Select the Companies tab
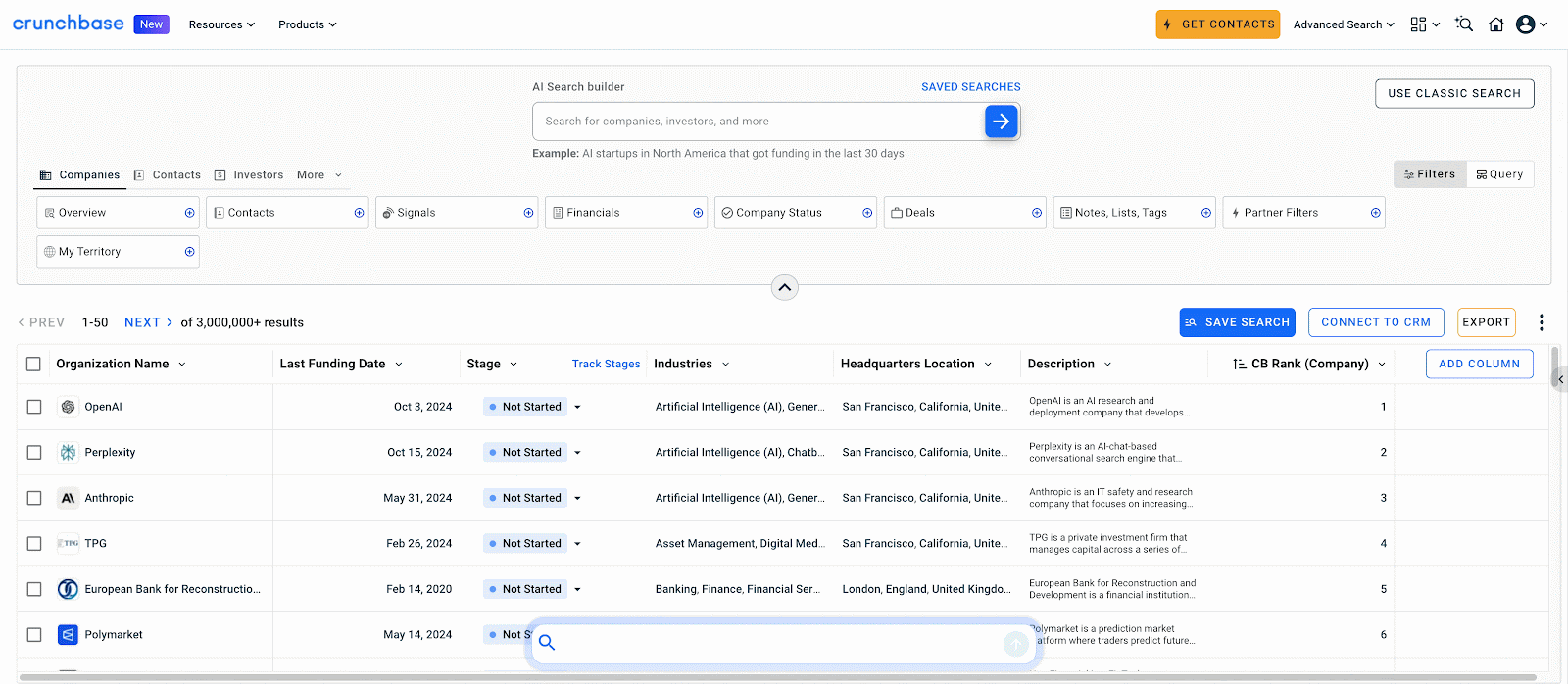 click(79, 175)
